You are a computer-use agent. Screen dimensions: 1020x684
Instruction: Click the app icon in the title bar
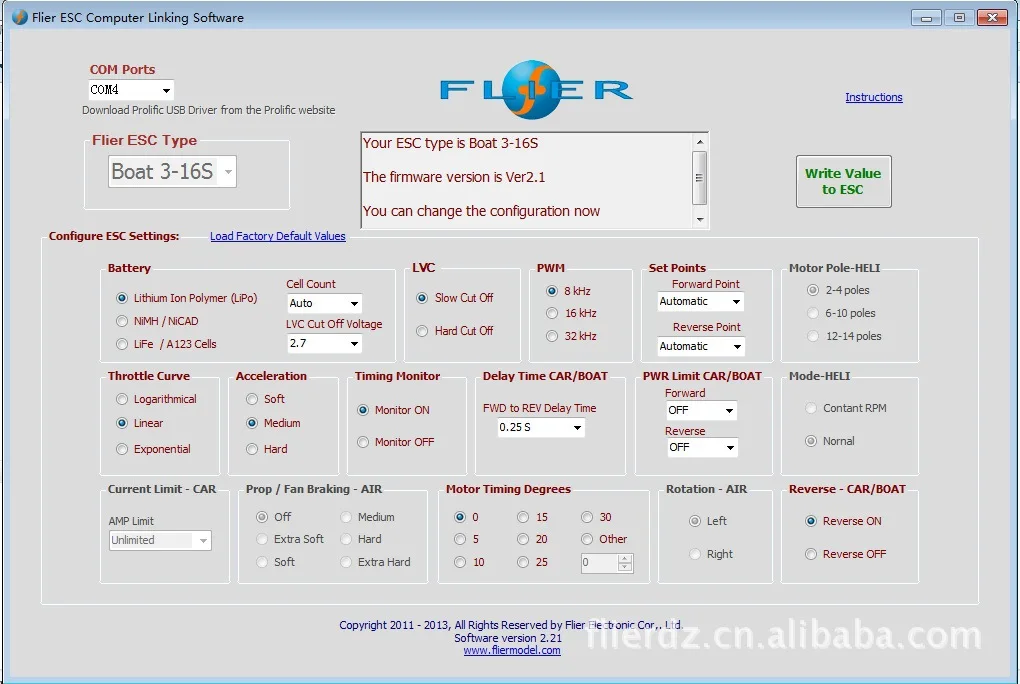coord(20,18)
